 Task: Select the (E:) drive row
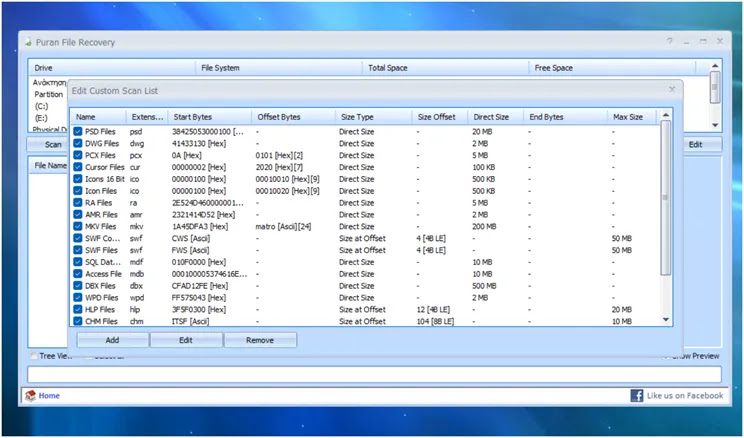pos(42,118)
